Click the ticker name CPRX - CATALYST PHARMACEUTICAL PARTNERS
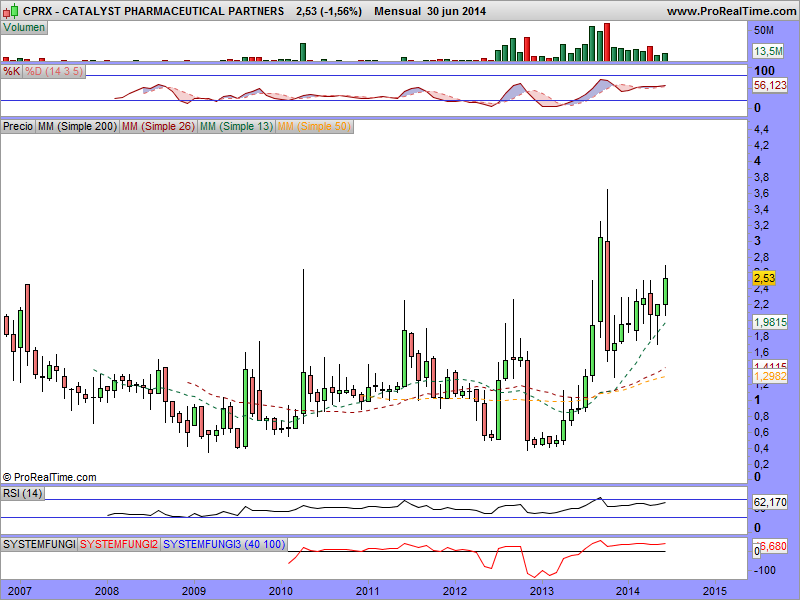 [154, 11]
